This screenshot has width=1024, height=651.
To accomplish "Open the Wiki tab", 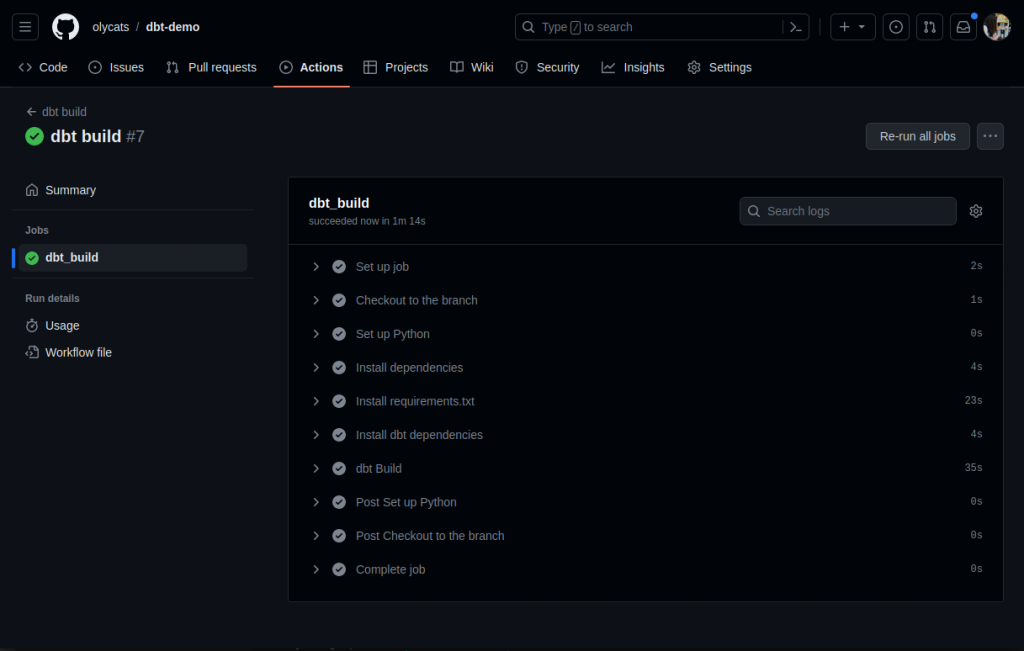I will click(x=472, y=67).
